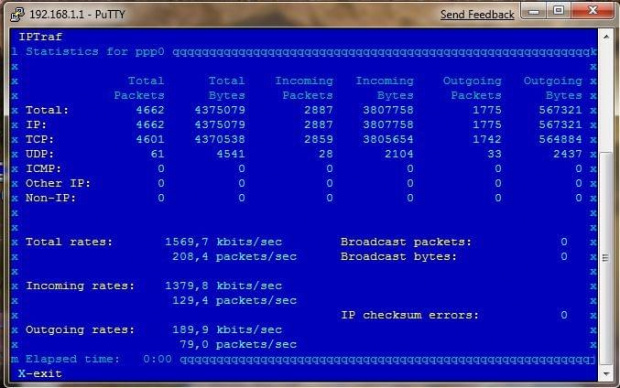620x388 pixels.
Task: Click the scrollbar up arrow
Action: pyautogui.click(x=606, y=37)
